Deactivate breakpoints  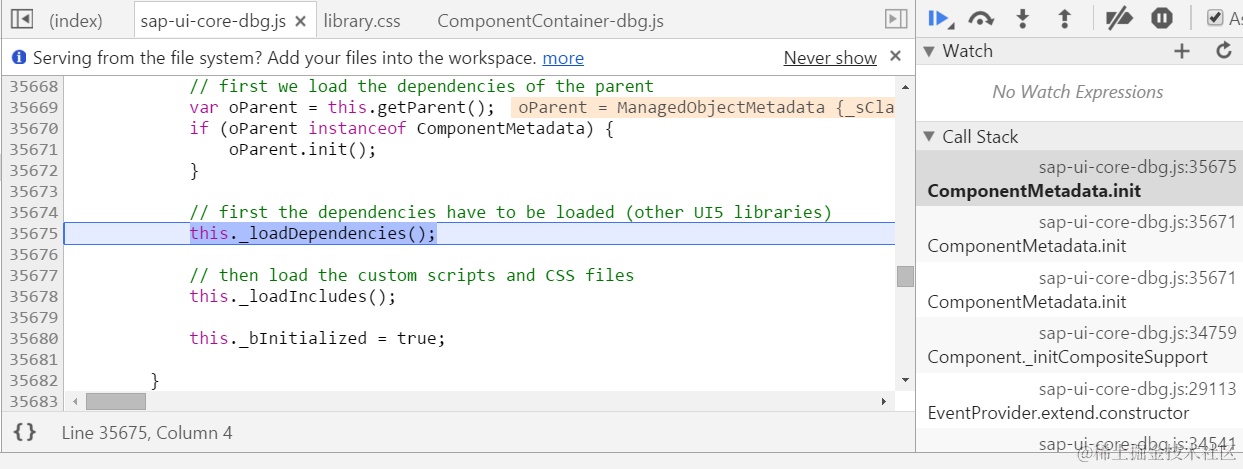1118,18
